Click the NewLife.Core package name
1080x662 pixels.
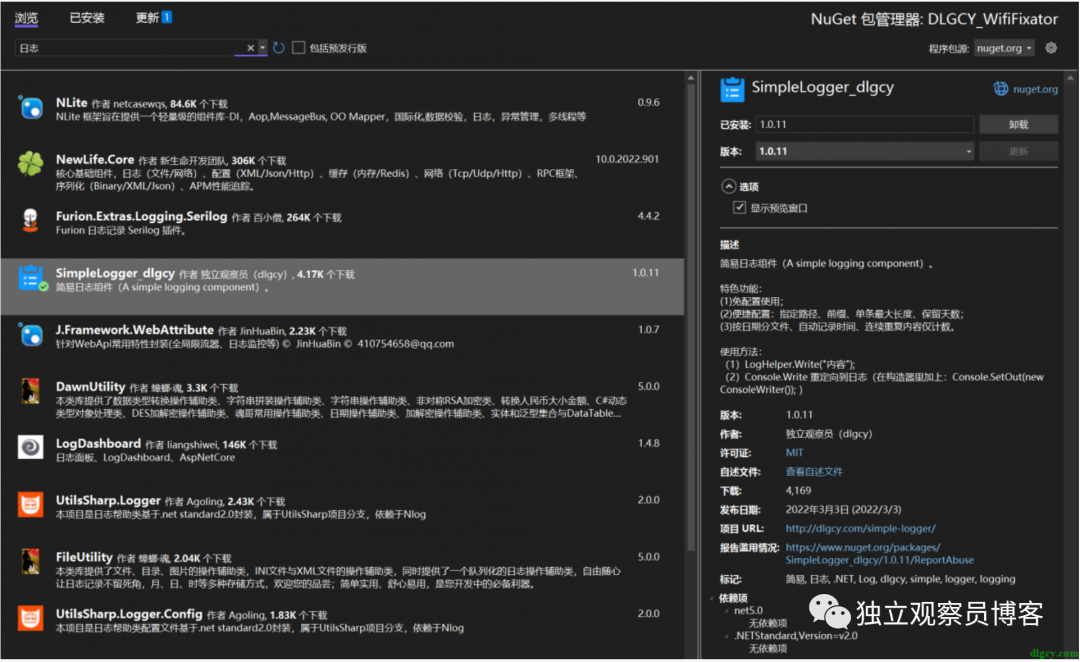[95, 159]
